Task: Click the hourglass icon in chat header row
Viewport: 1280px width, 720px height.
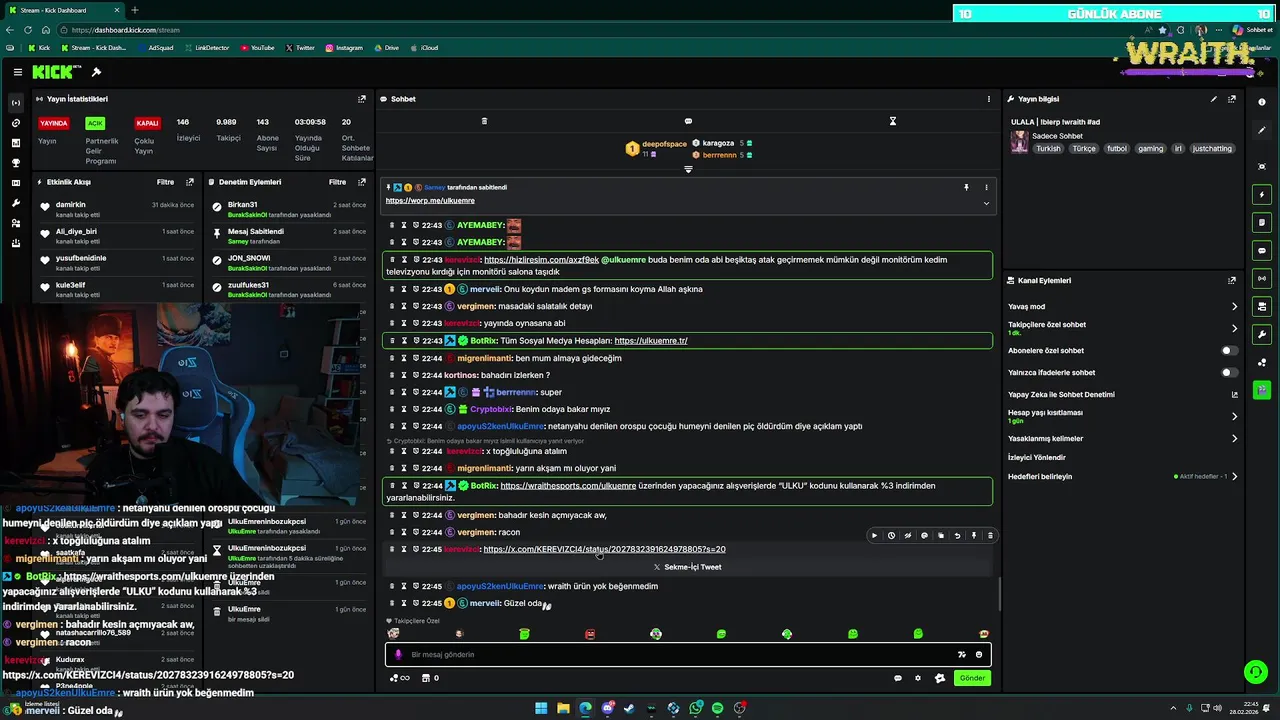Action: (893, 121)
